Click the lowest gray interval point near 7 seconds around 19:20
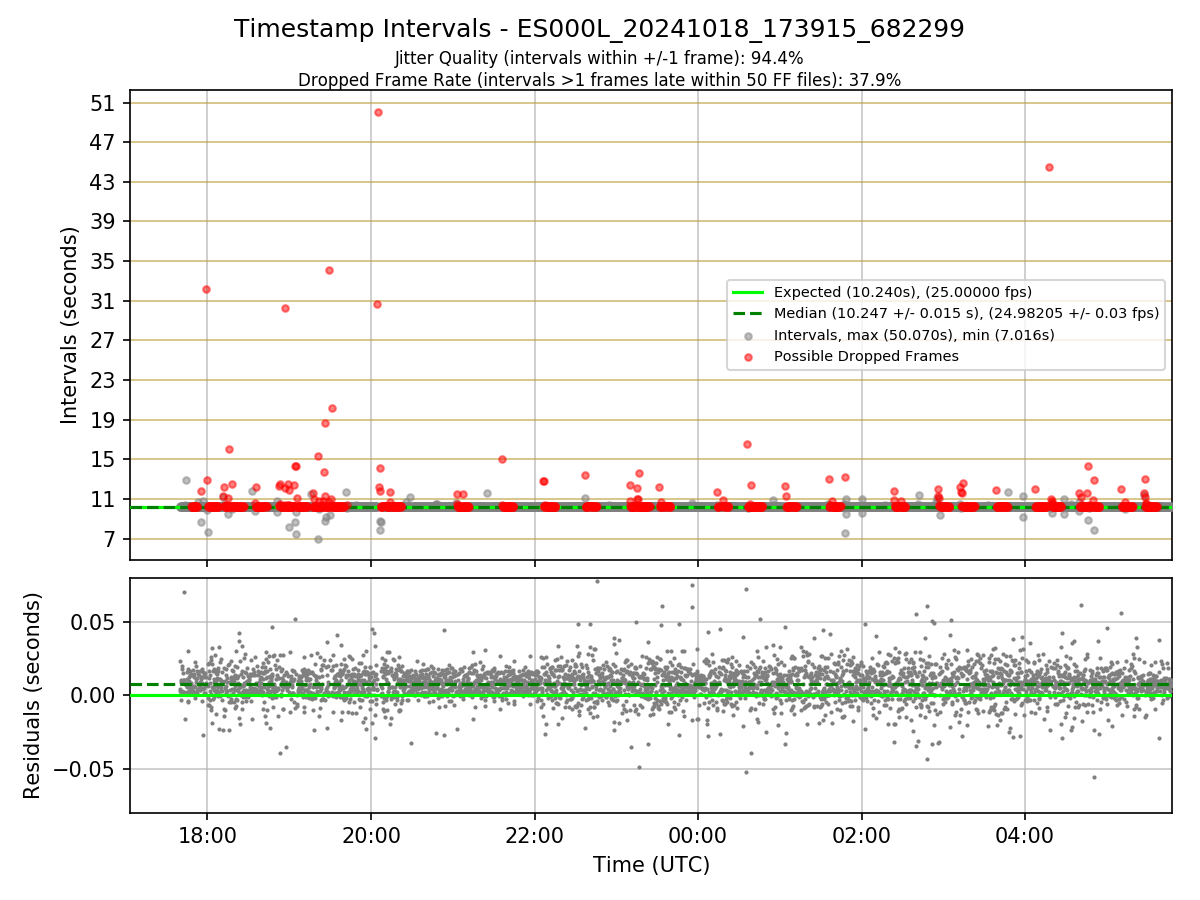 [x=318, y=539]
